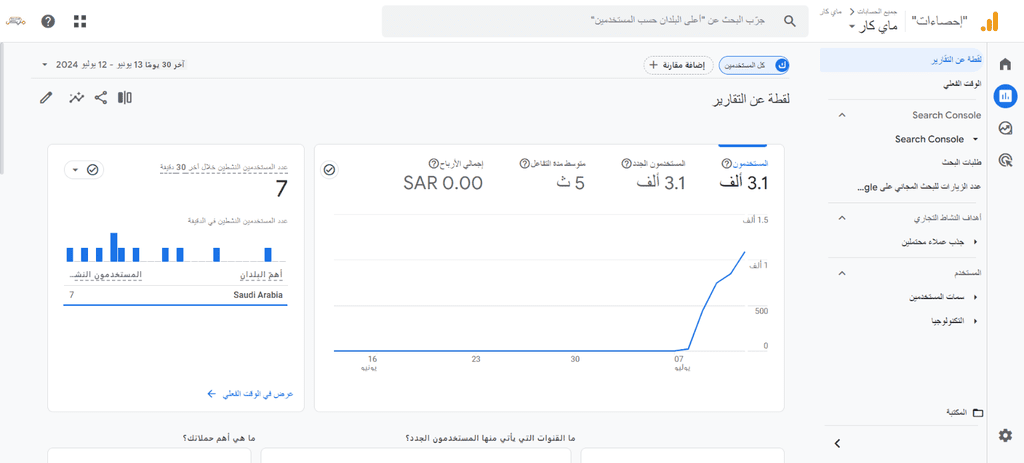Image resolution: width=1024 pixels, height=463 pixels.
Task: Expand سمات المستخدمين tree item
Action: click(x=976, y=297)
